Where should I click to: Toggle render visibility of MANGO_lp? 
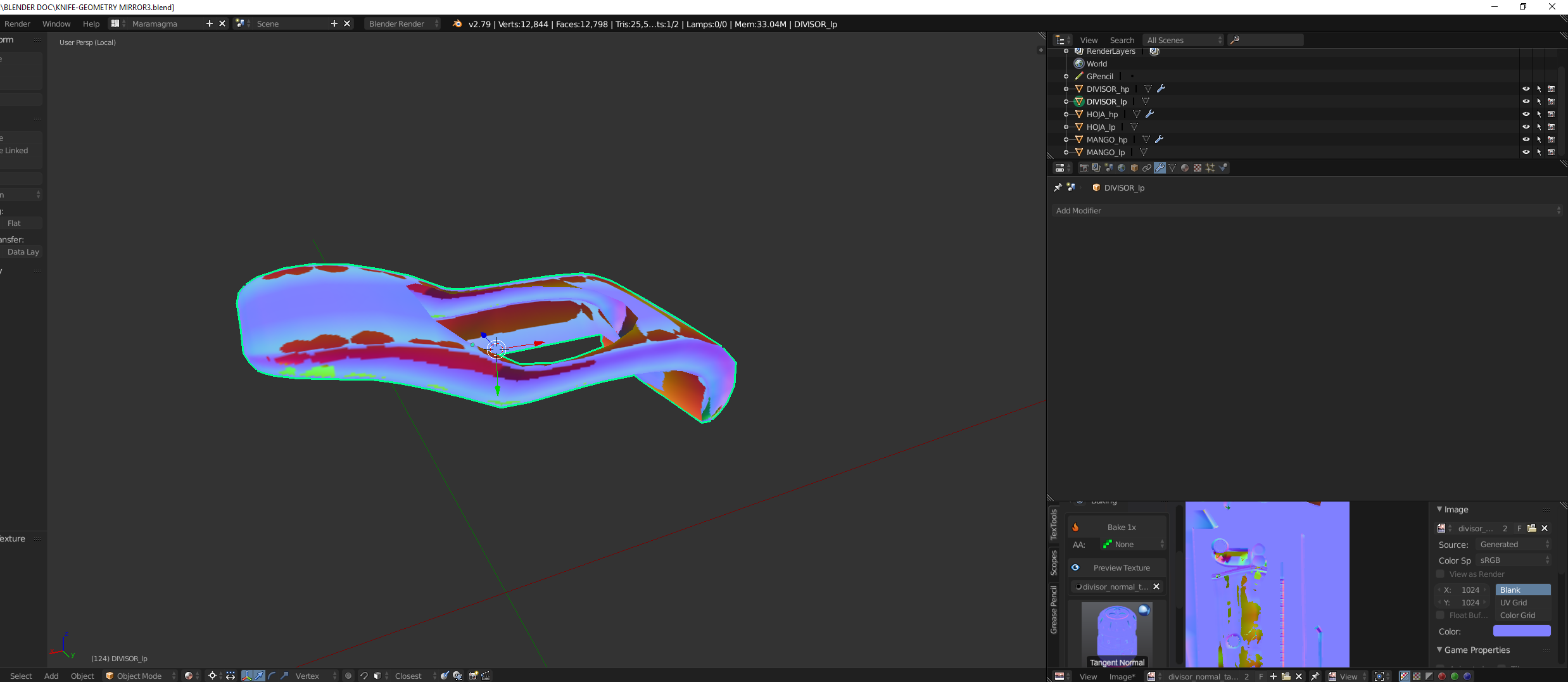[1552, 152]
